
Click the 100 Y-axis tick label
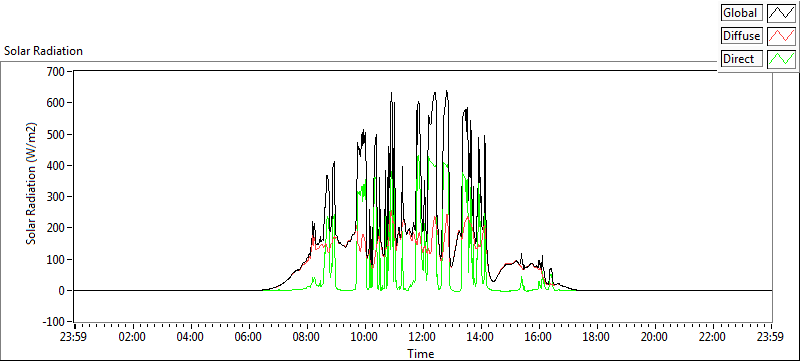pyautogui.click(x=55, y=260)
